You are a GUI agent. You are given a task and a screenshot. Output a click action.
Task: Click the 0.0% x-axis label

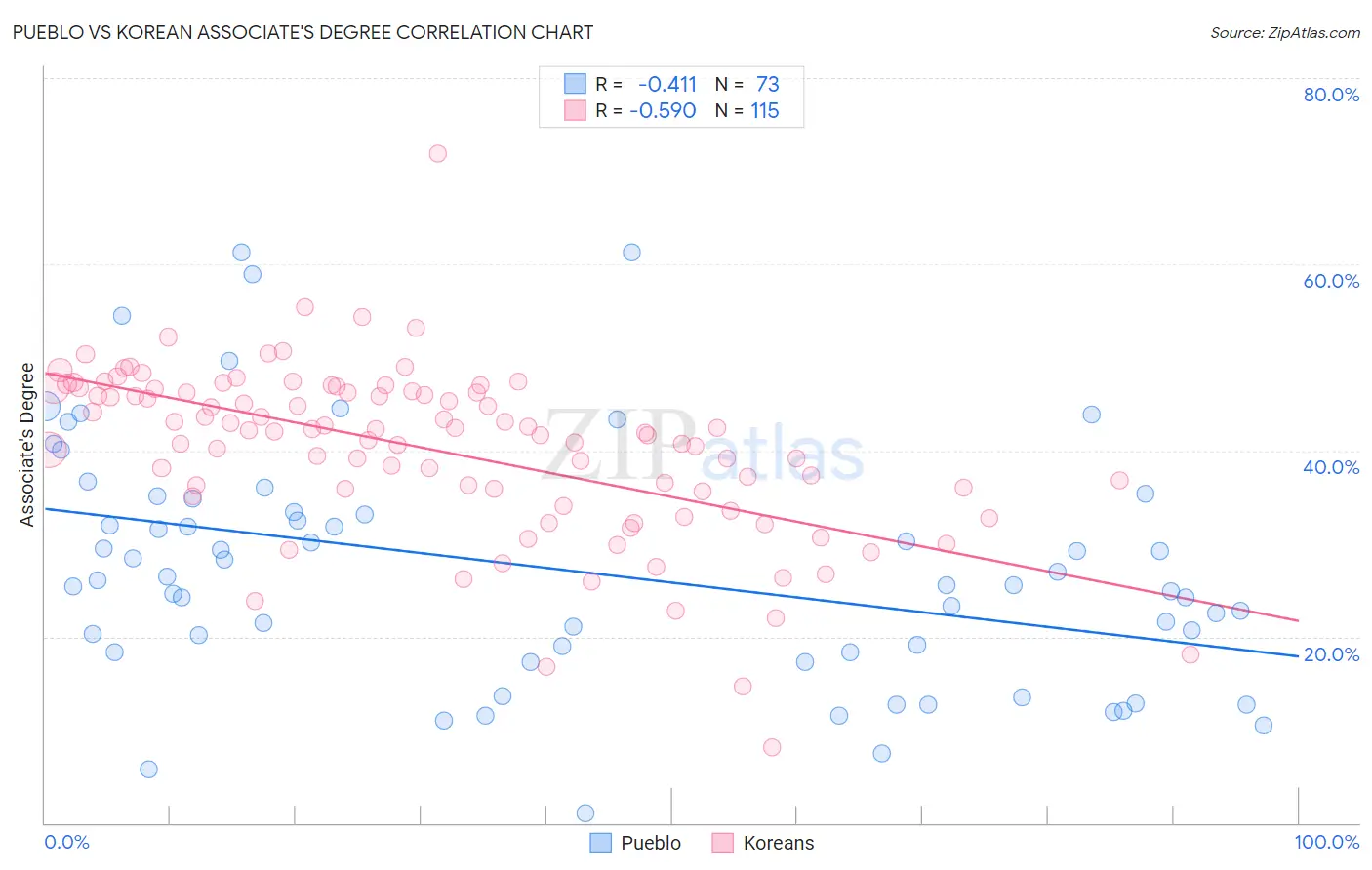pos(66,842)
